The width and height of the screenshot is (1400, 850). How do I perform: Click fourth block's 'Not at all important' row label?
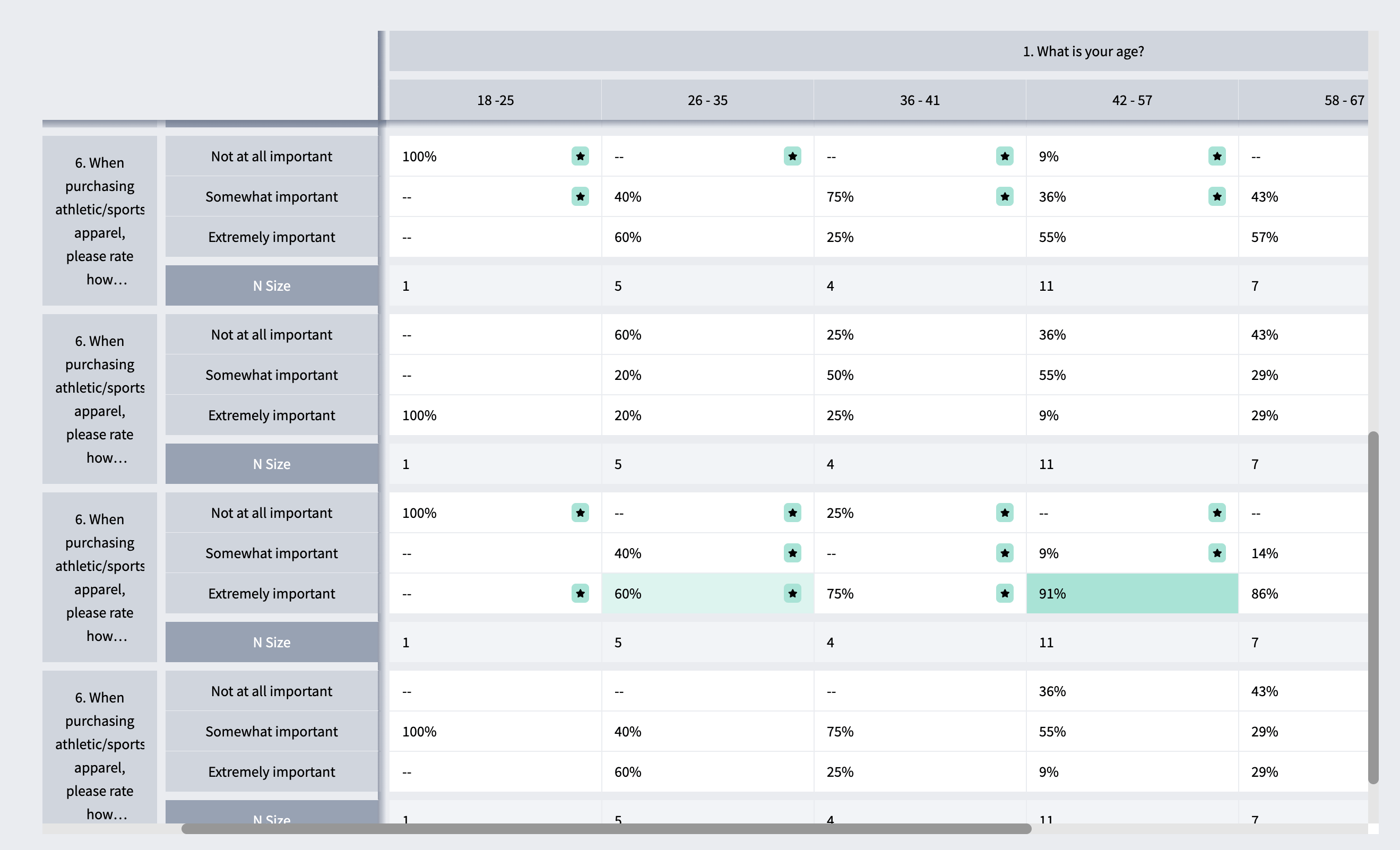pyautogui.click(x=272, y=691)
